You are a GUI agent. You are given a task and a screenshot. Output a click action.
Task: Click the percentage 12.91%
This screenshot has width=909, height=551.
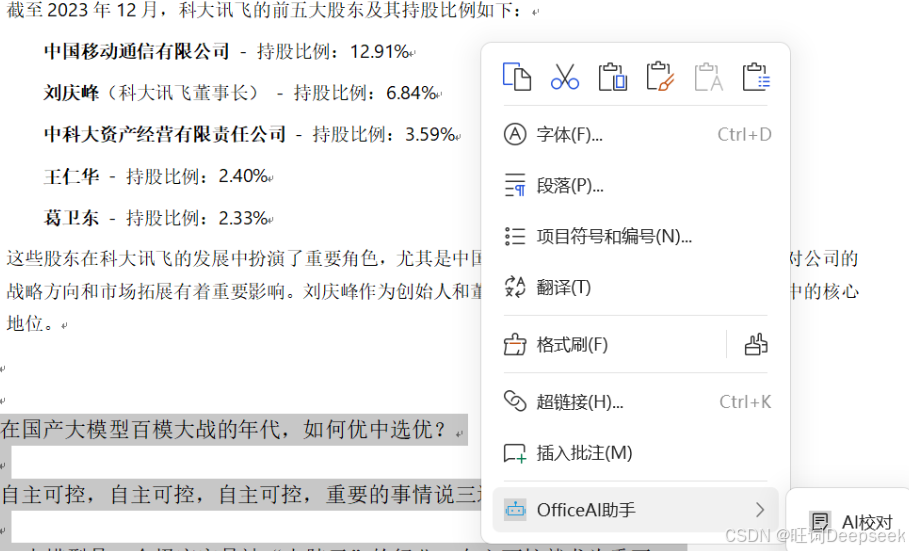point(380,52)
